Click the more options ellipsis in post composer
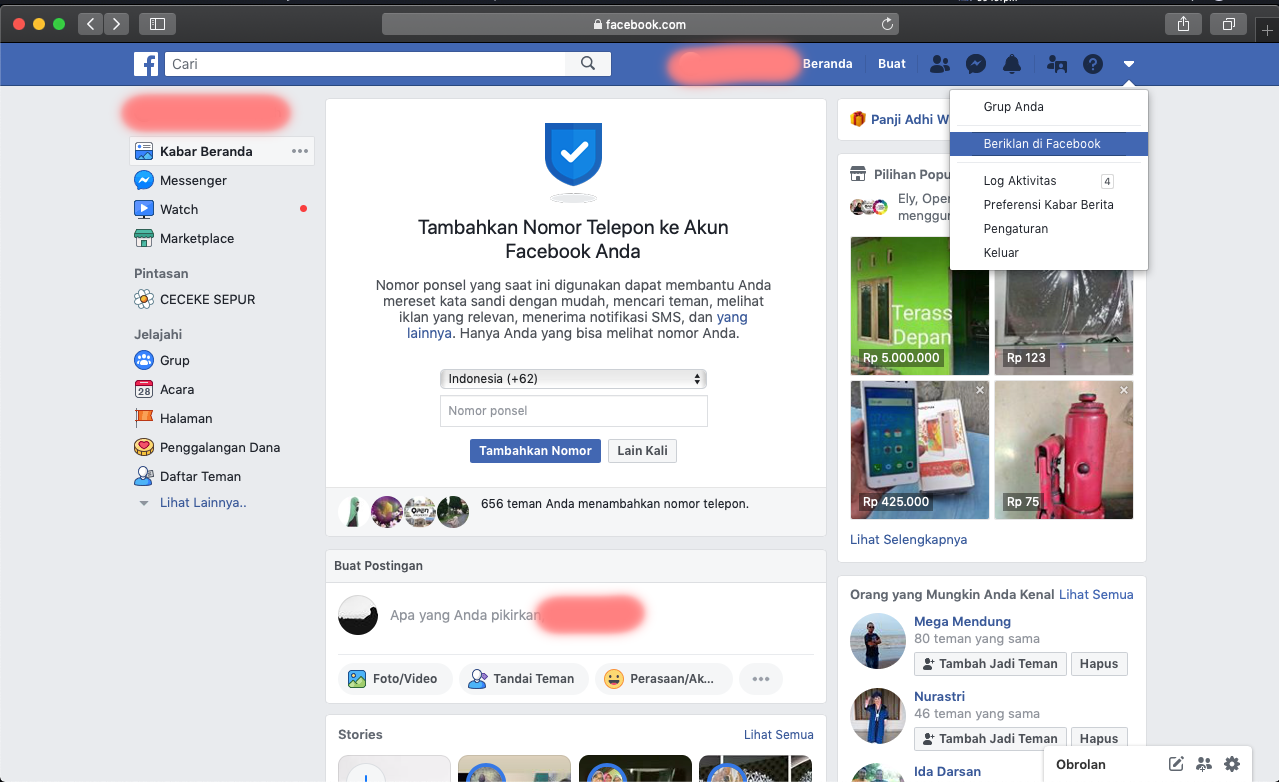1279x782 pixels. (x=761, y=679)
